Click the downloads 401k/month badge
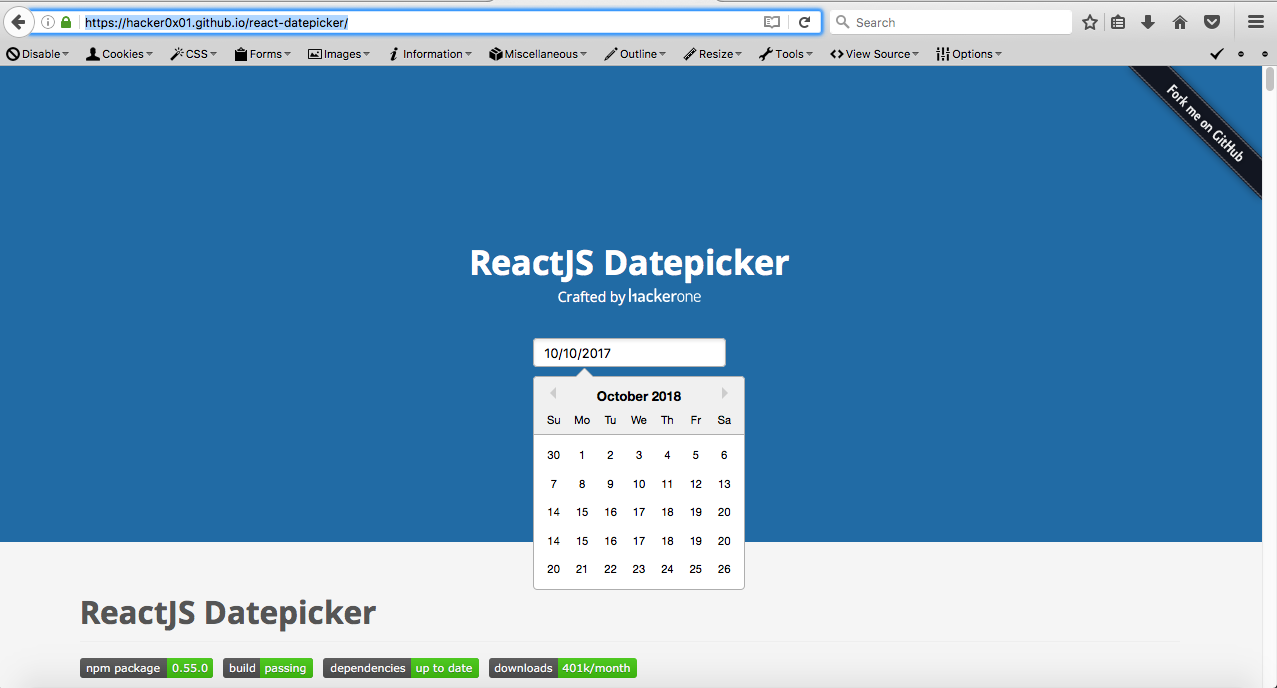Screen dimensions: 1277x688 pos(563,668)
